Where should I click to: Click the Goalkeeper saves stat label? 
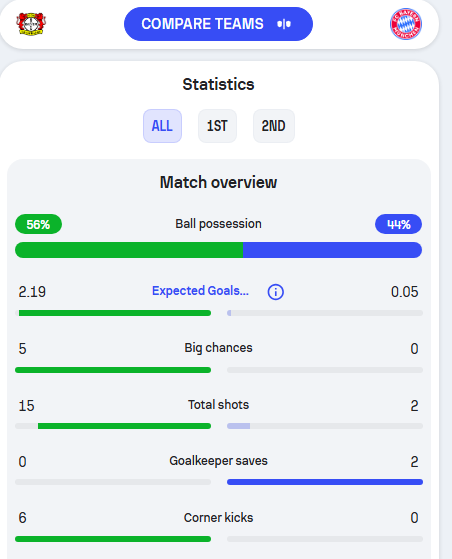[218, 461]
